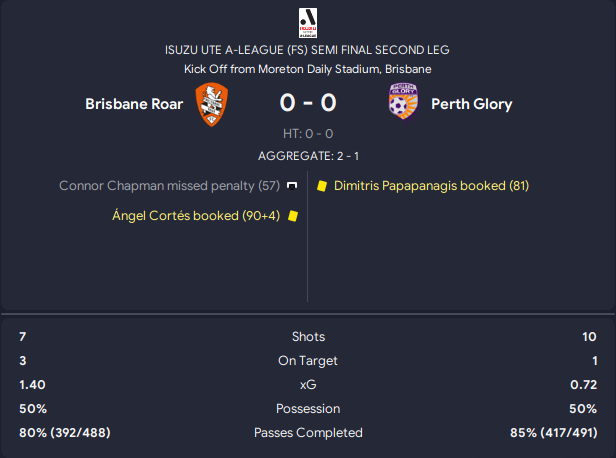Click the Brisbane Roar club badge

click(x=211, y=103)
